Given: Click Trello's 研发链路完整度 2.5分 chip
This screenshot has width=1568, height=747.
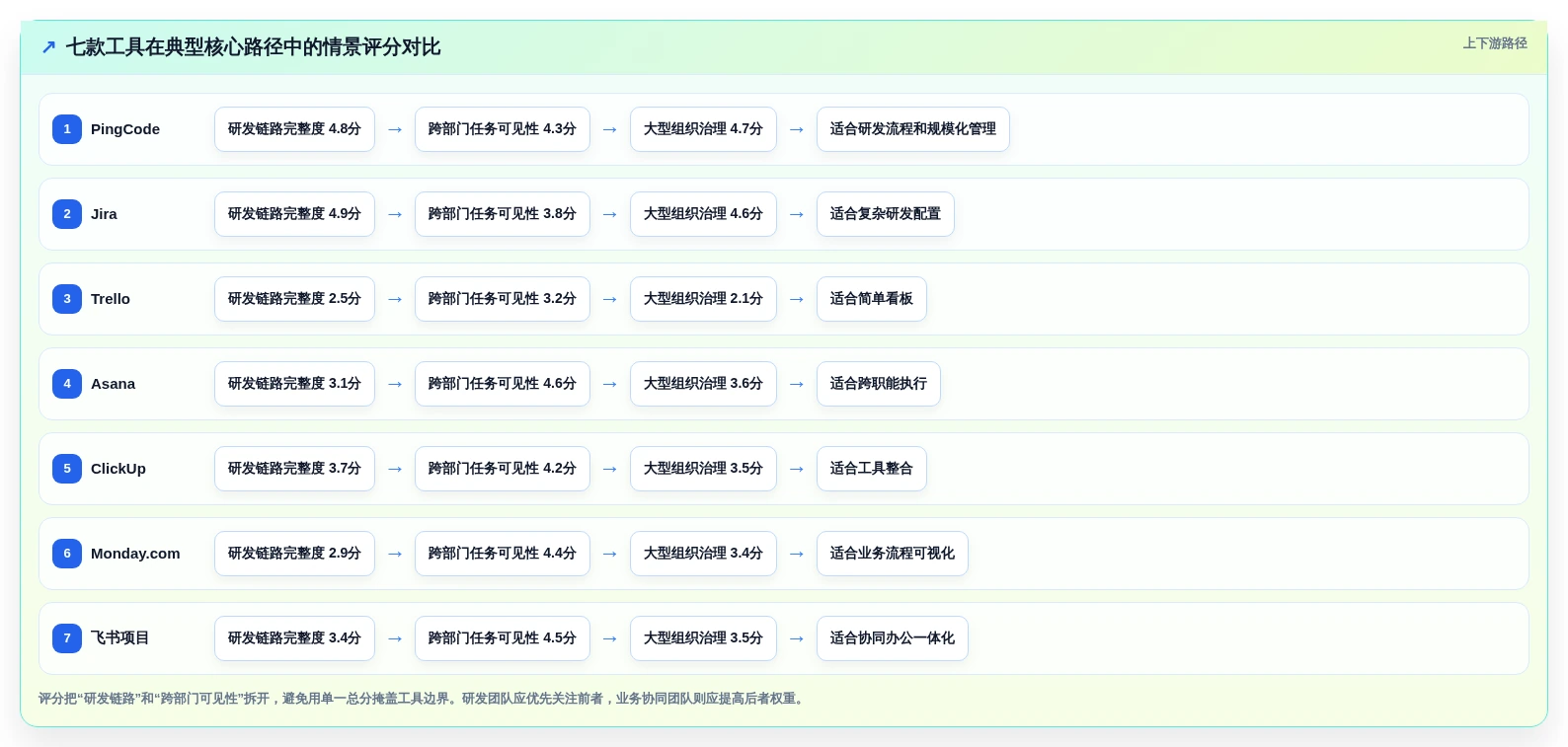Looking at the screenshot, I should click(294, 299).
